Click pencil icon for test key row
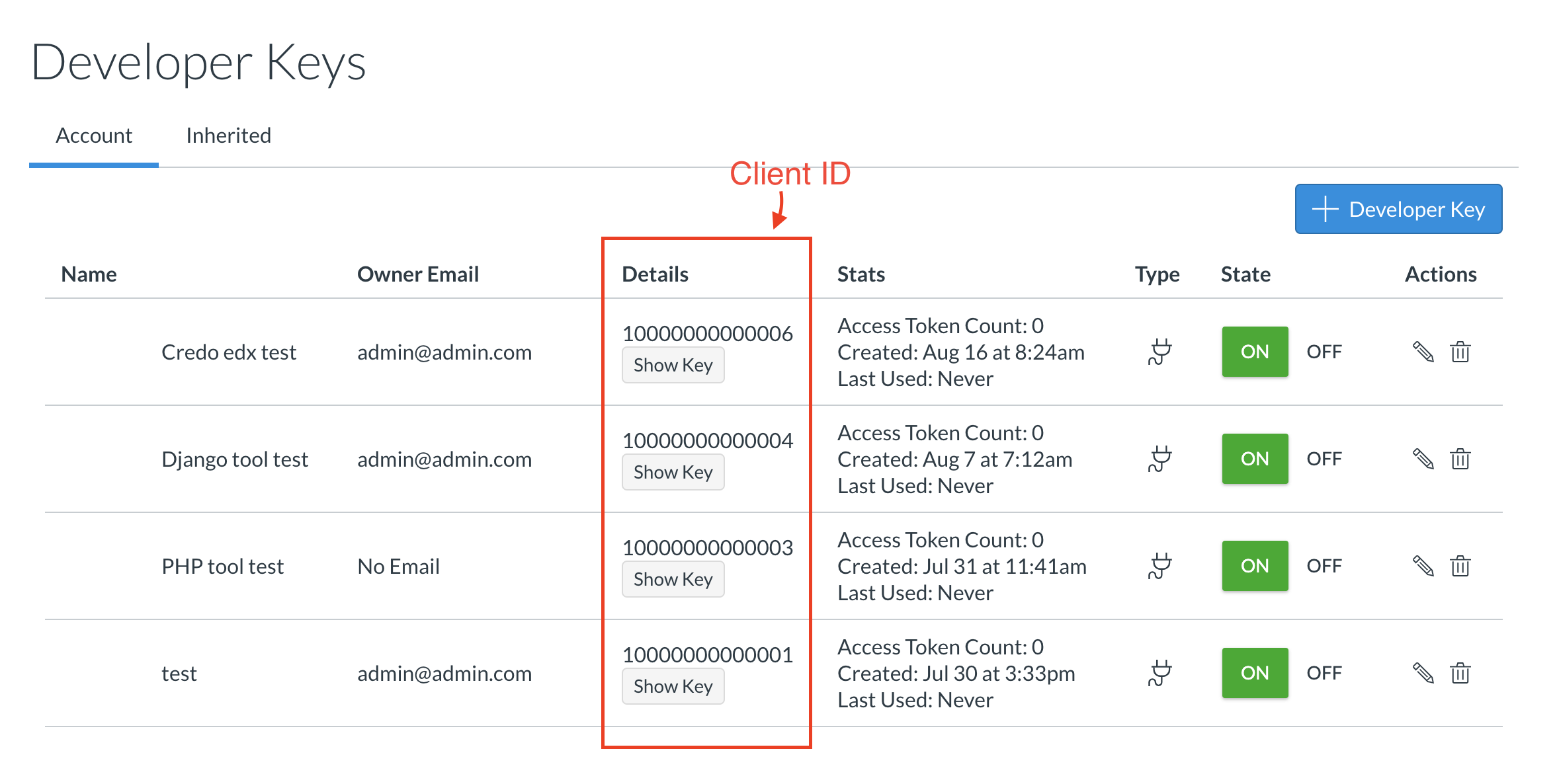Image resolution: width=1557 pixels, height=784 pixels. tap(1423, 673)
